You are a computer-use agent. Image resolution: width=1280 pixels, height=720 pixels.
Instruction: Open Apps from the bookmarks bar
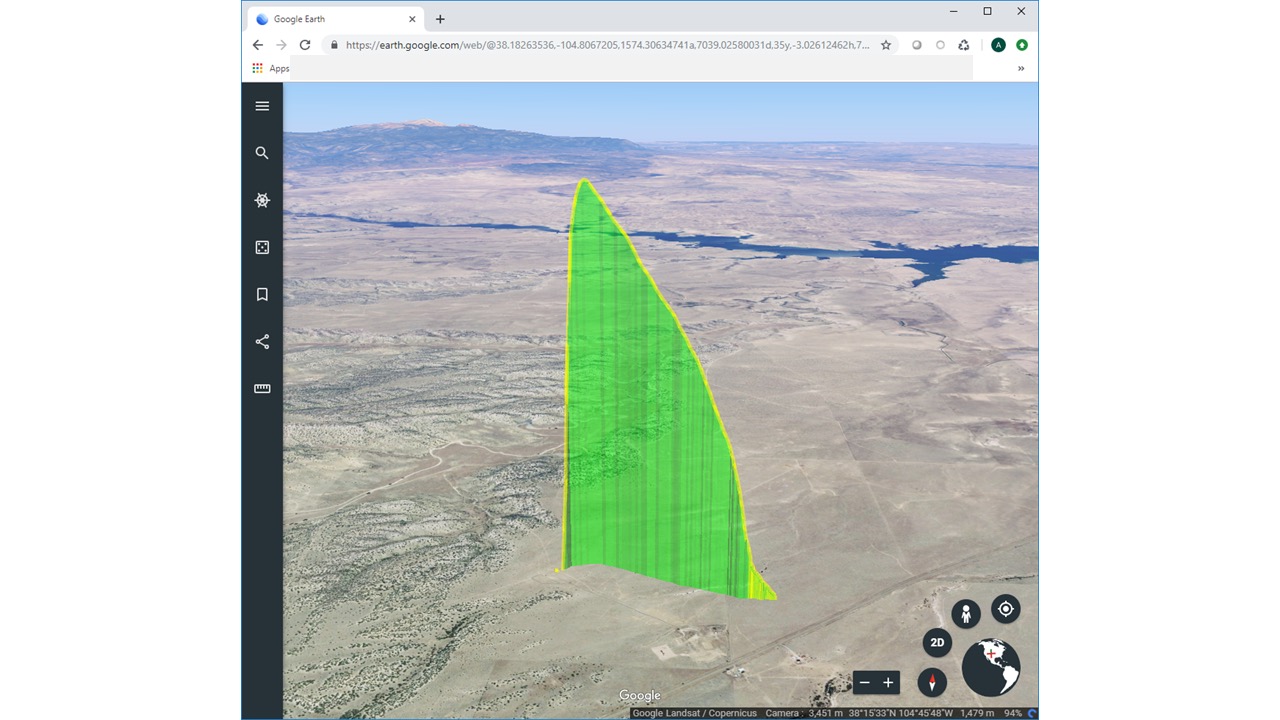pyautogui.click(x=270, y=68)
